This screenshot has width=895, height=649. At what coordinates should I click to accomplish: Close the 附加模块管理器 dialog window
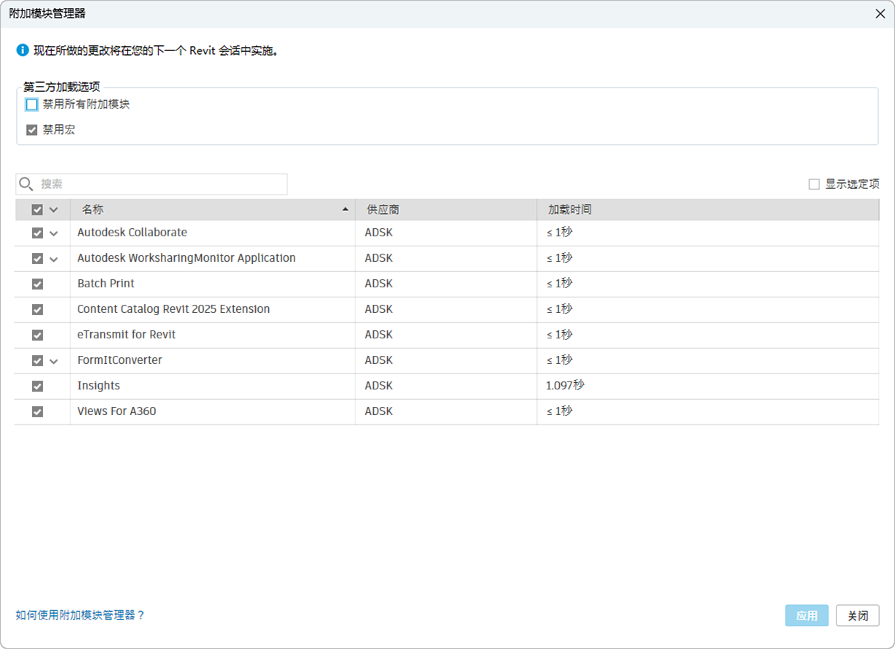coord(880,14)
